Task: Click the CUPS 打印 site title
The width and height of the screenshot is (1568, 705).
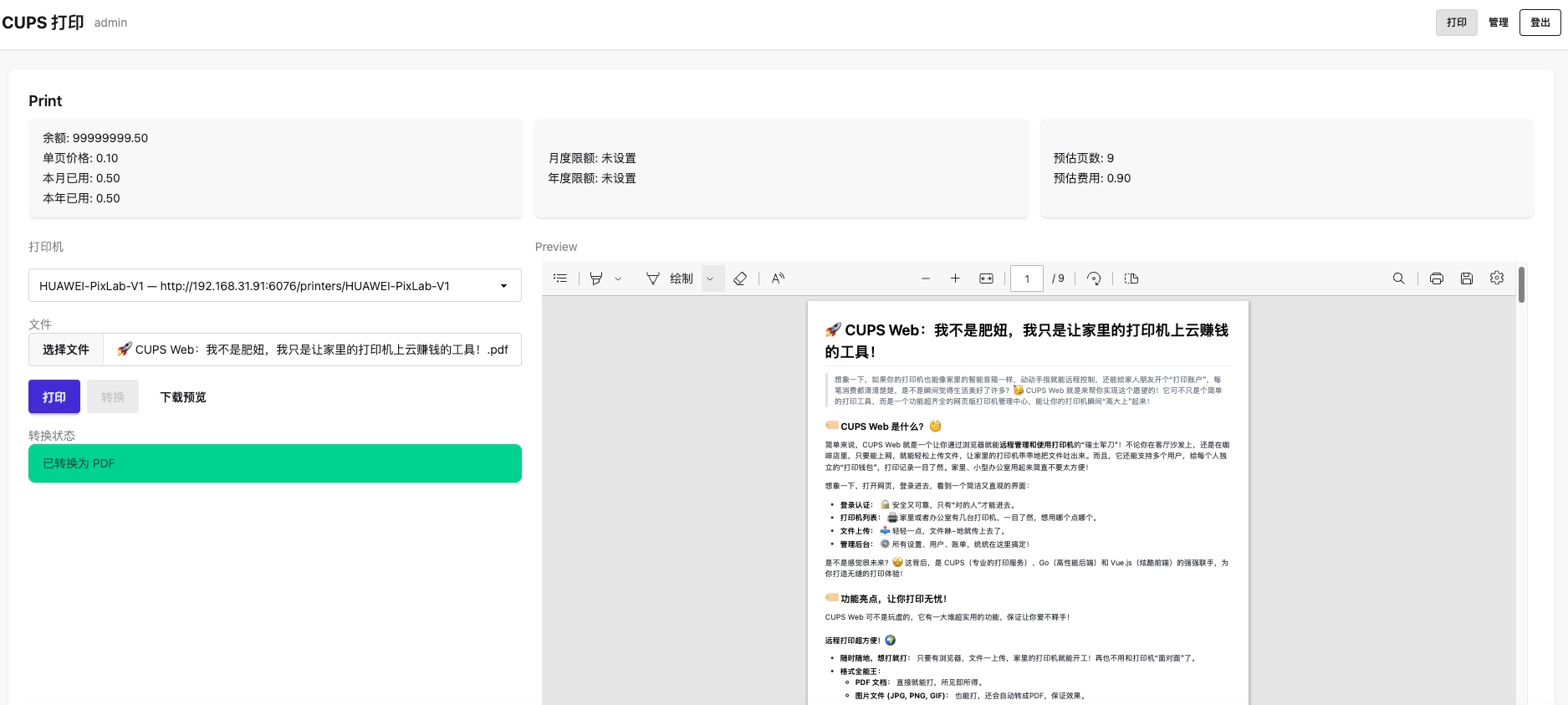Action: (x=43, y=23)
